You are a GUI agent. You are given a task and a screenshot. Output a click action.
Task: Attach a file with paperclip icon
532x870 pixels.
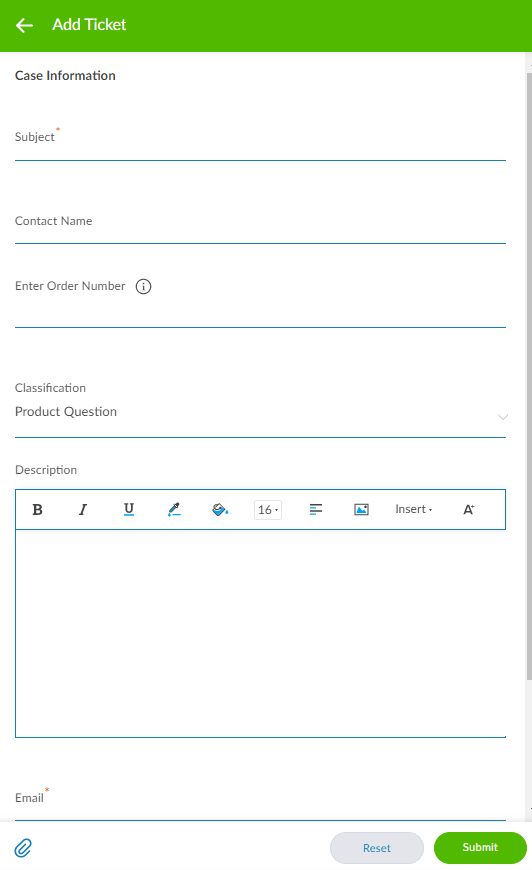23,848
